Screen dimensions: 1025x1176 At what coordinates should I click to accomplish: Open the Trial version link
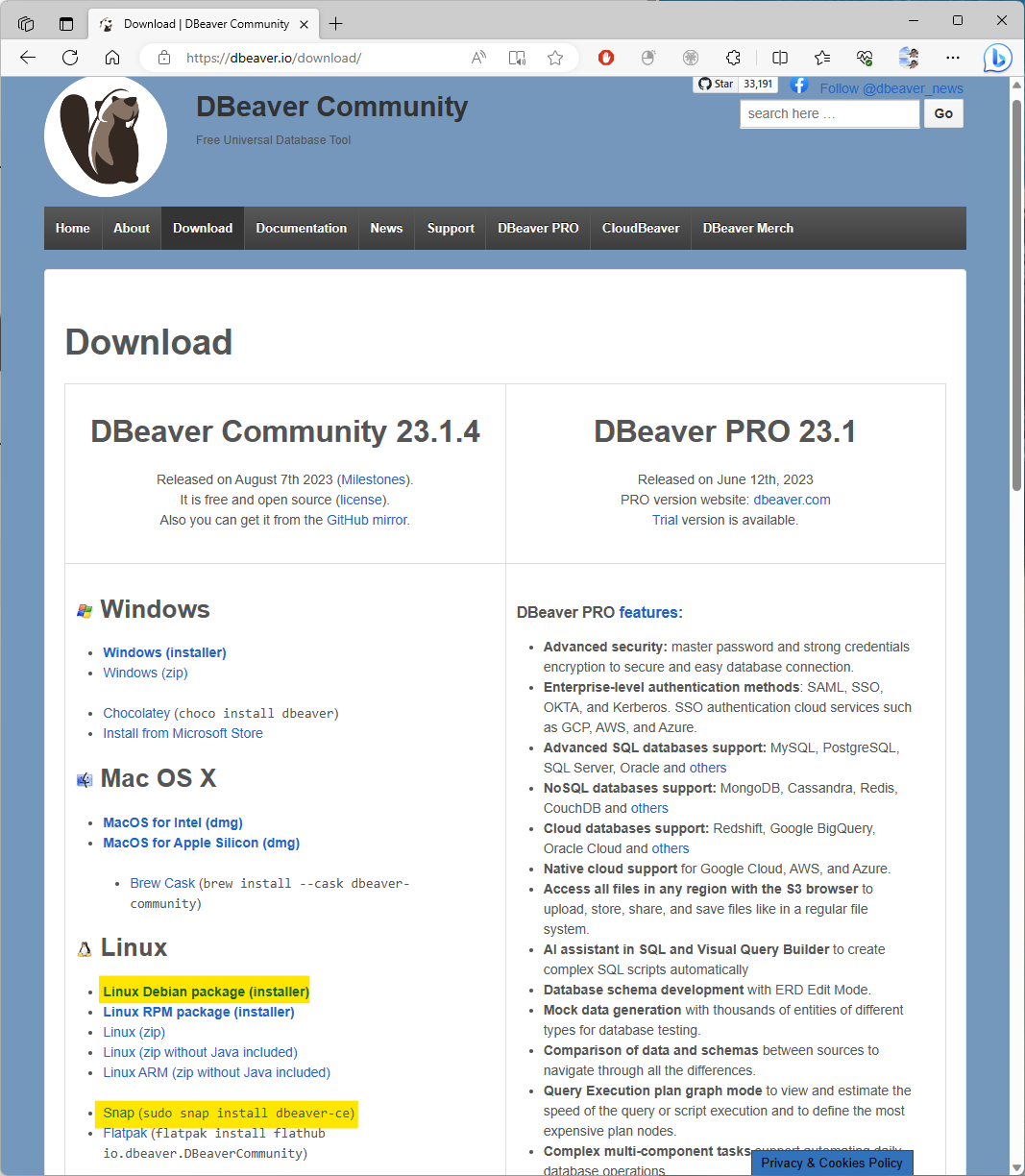tap(665, 520)
